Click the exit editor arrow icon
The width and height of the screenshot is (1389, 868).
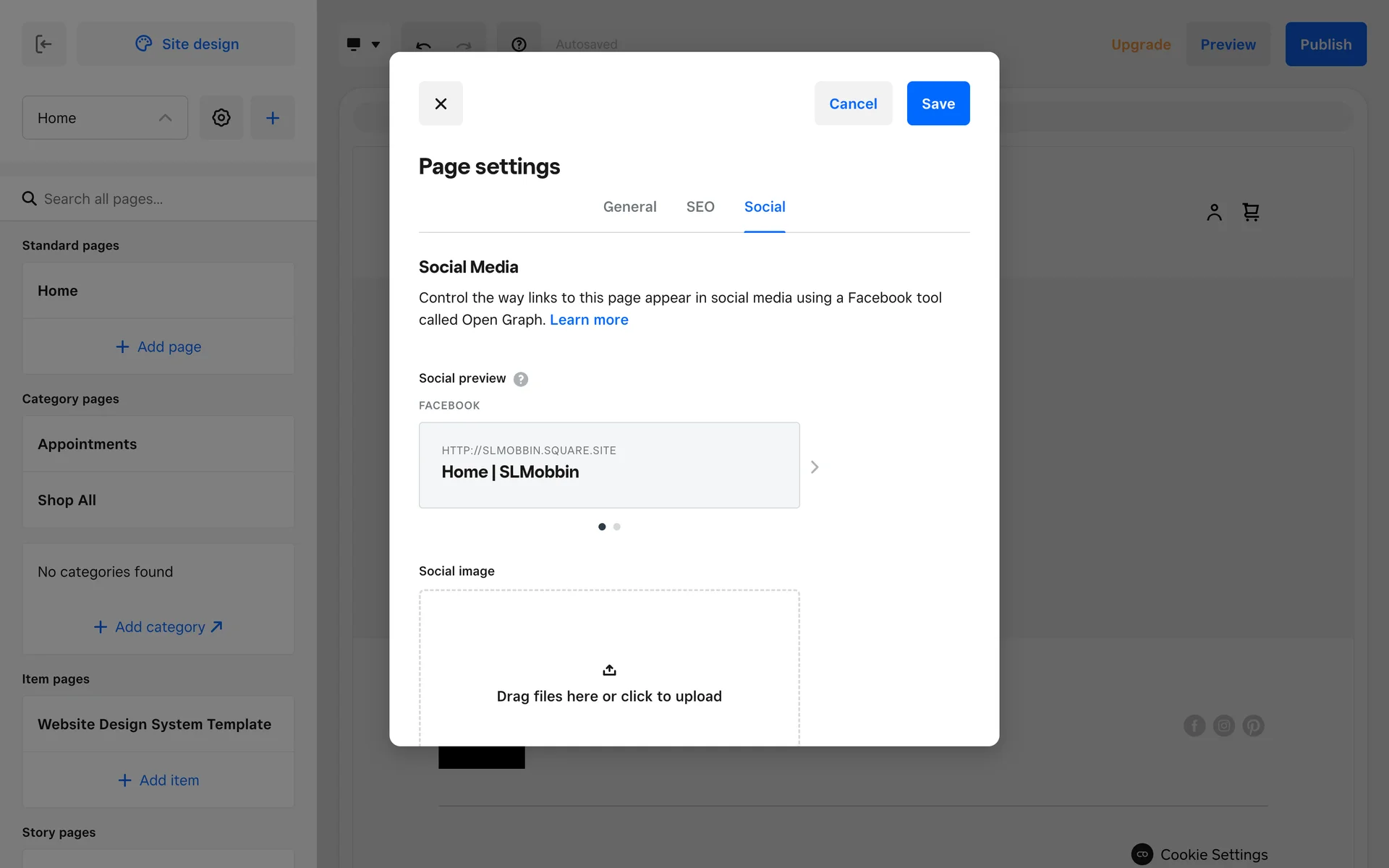coord(44,44)
